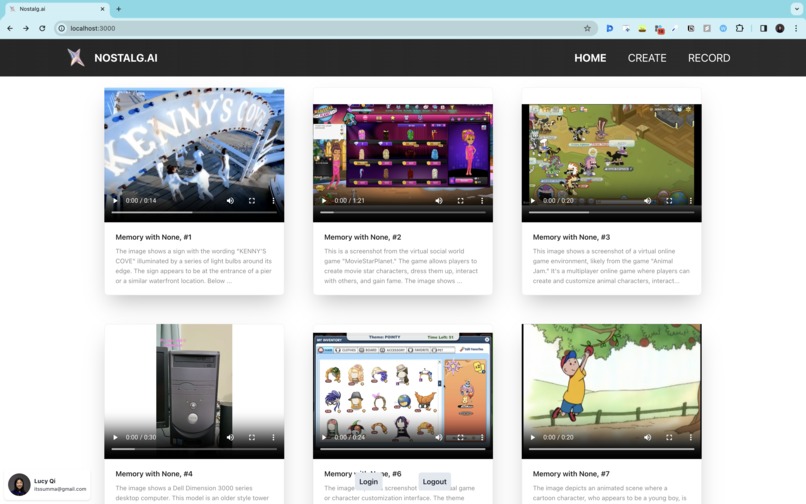Seek on the Memory #1 video progress bar
Viewport: 806px width, 504px height.
click(194, 212)
